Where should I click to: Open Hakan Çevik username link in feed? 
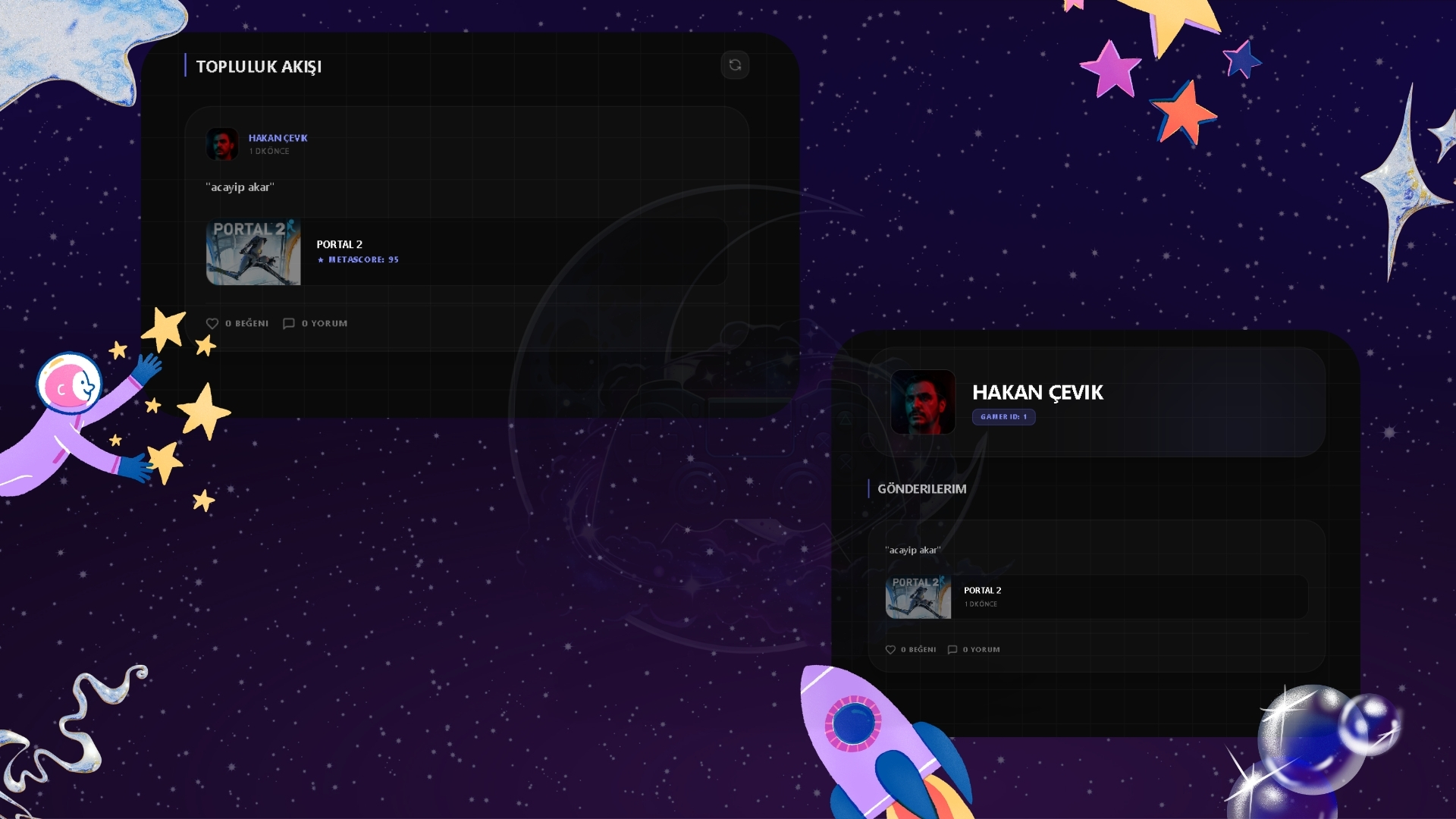click(x=278, y=138)
